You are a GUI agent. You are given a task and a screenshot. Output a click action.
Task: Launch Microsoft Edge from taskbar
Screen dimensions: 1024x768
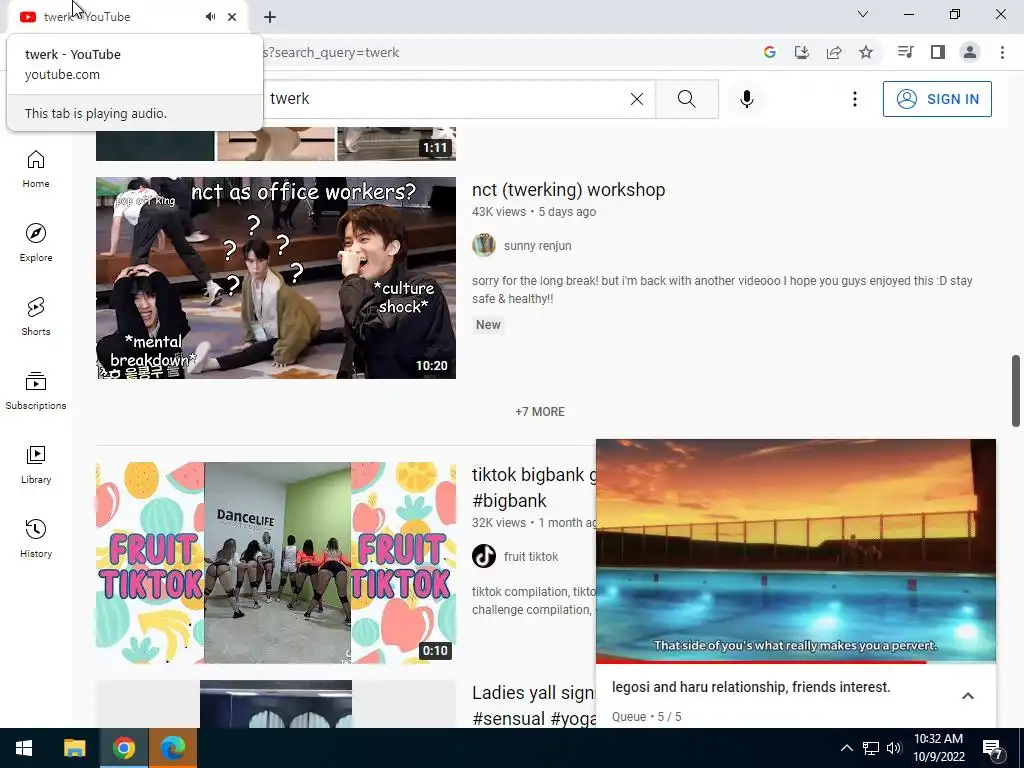(x=172, y=748)
